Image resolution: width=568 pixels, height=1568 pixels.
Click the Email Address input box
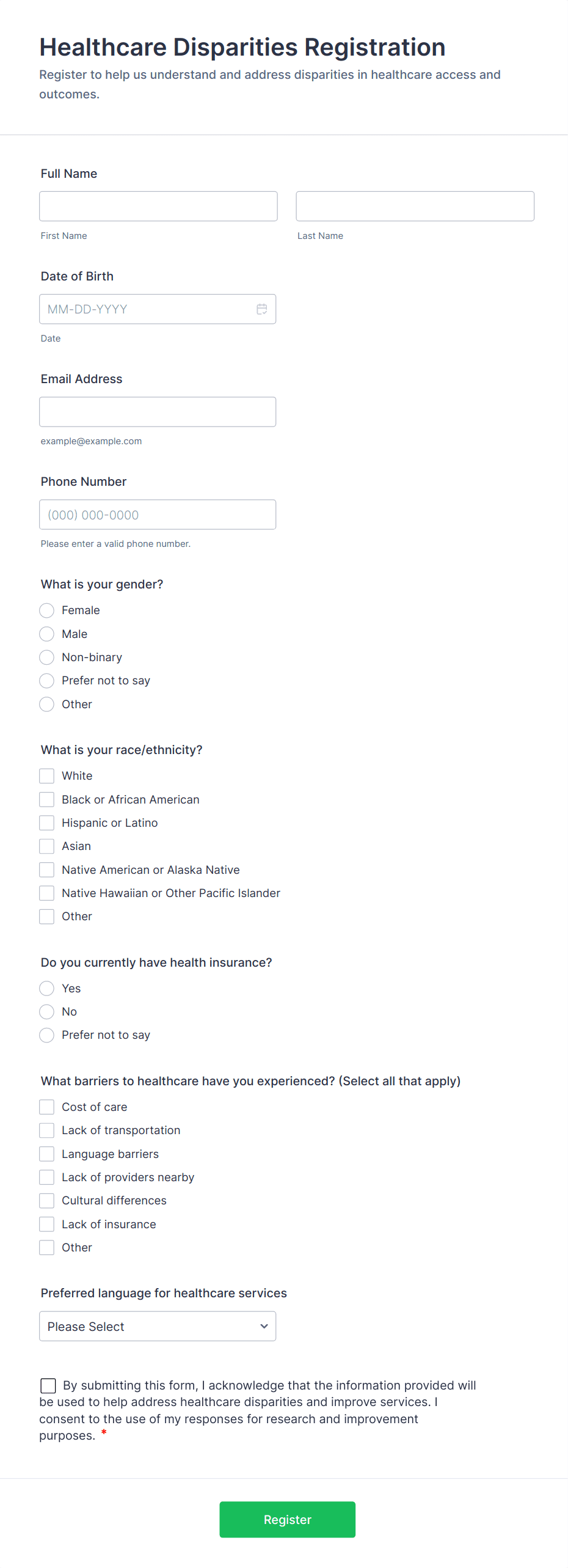[x=158, y=412]
